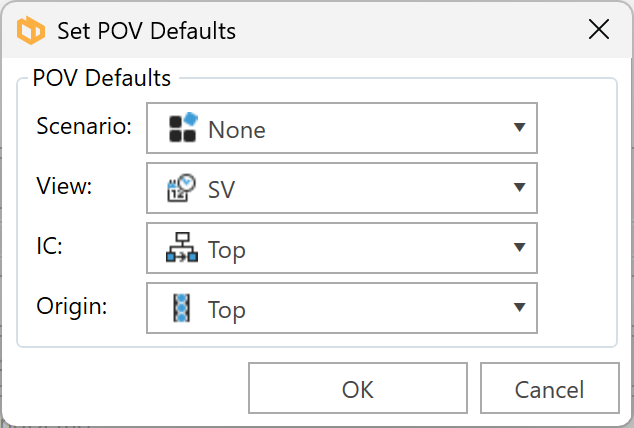This screenshot has width=634, height=428.
Task: Click the Origin film-strip icon
Action: (x=182, y=308)
